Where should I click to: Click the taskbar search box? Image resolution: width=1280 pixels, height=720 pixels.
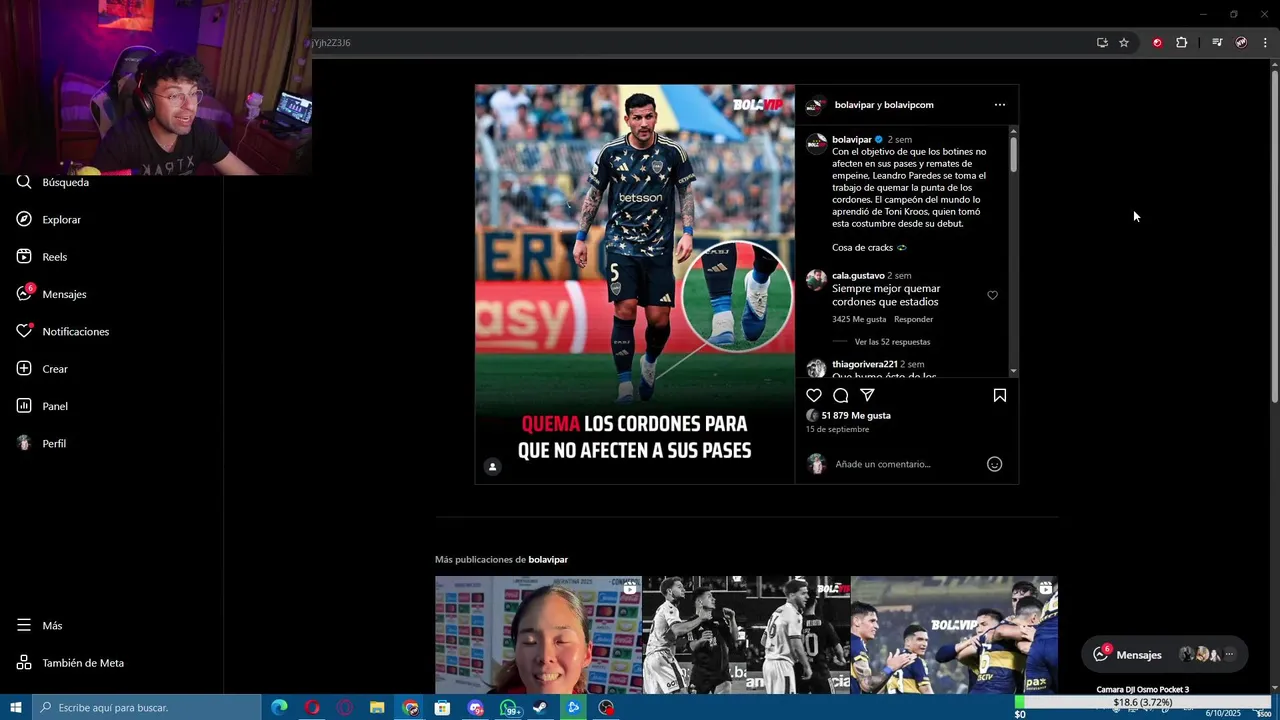[146, 707]
